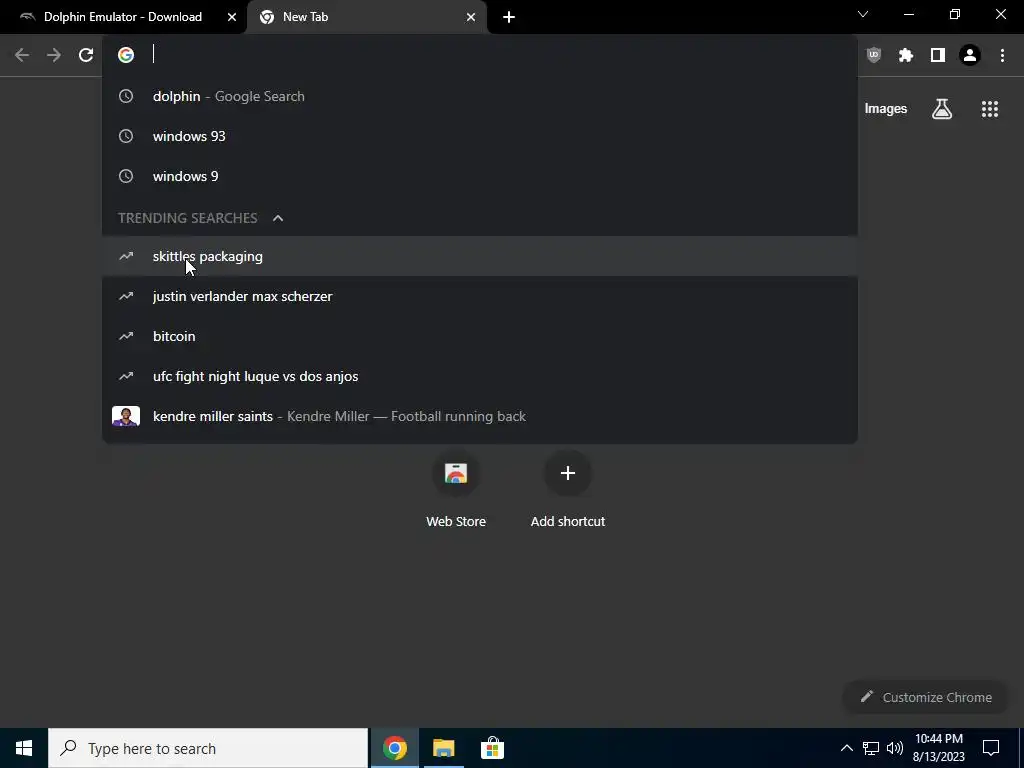Image resolution: width=1024 pixels, height=768 pixels.
Task: Open the Windows Start menu
Action: (x=24, y=748)
